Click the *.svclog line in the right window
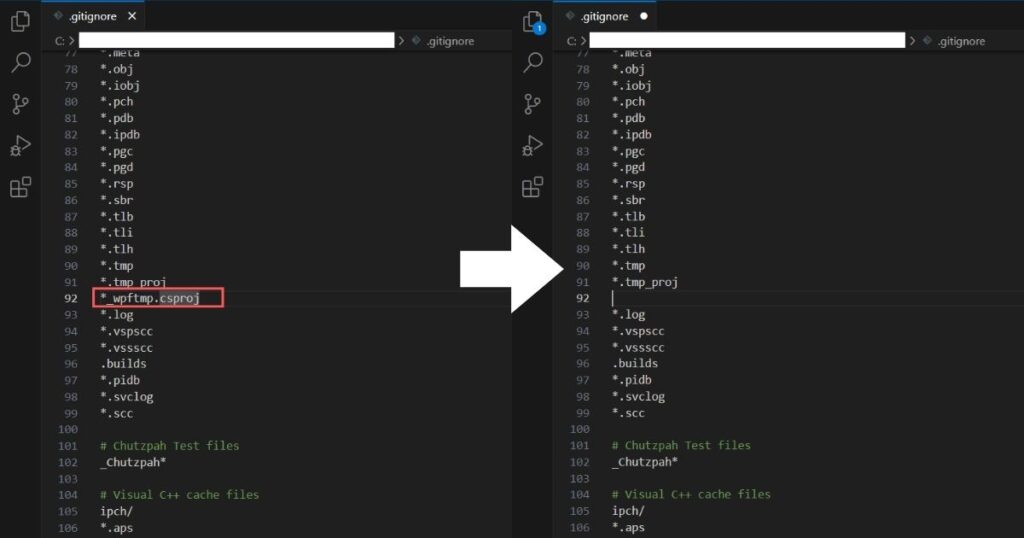The height and width of the screenshot is (538, 1024). click(638, 397)
